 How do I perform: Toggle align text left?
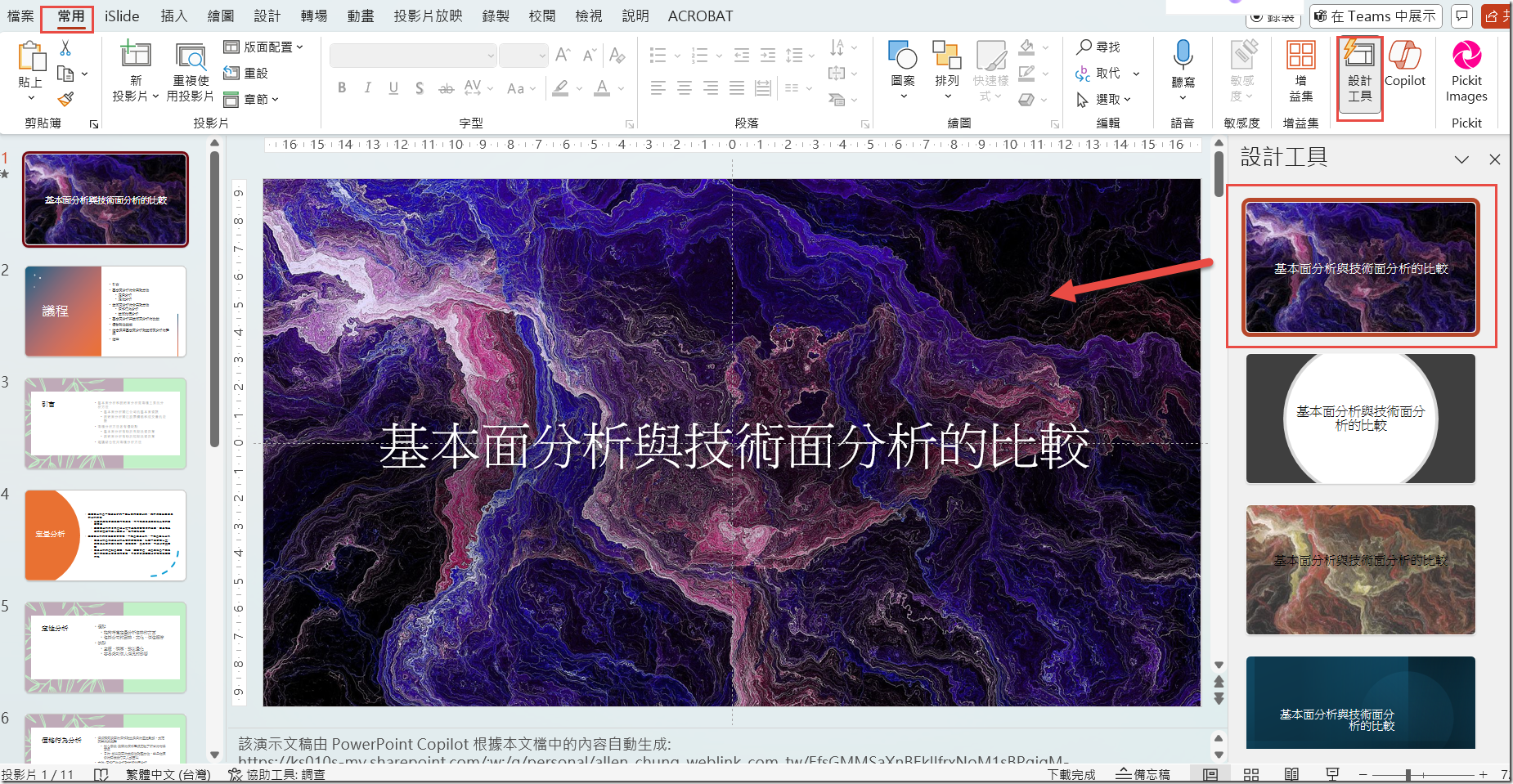tap(658, 87)
